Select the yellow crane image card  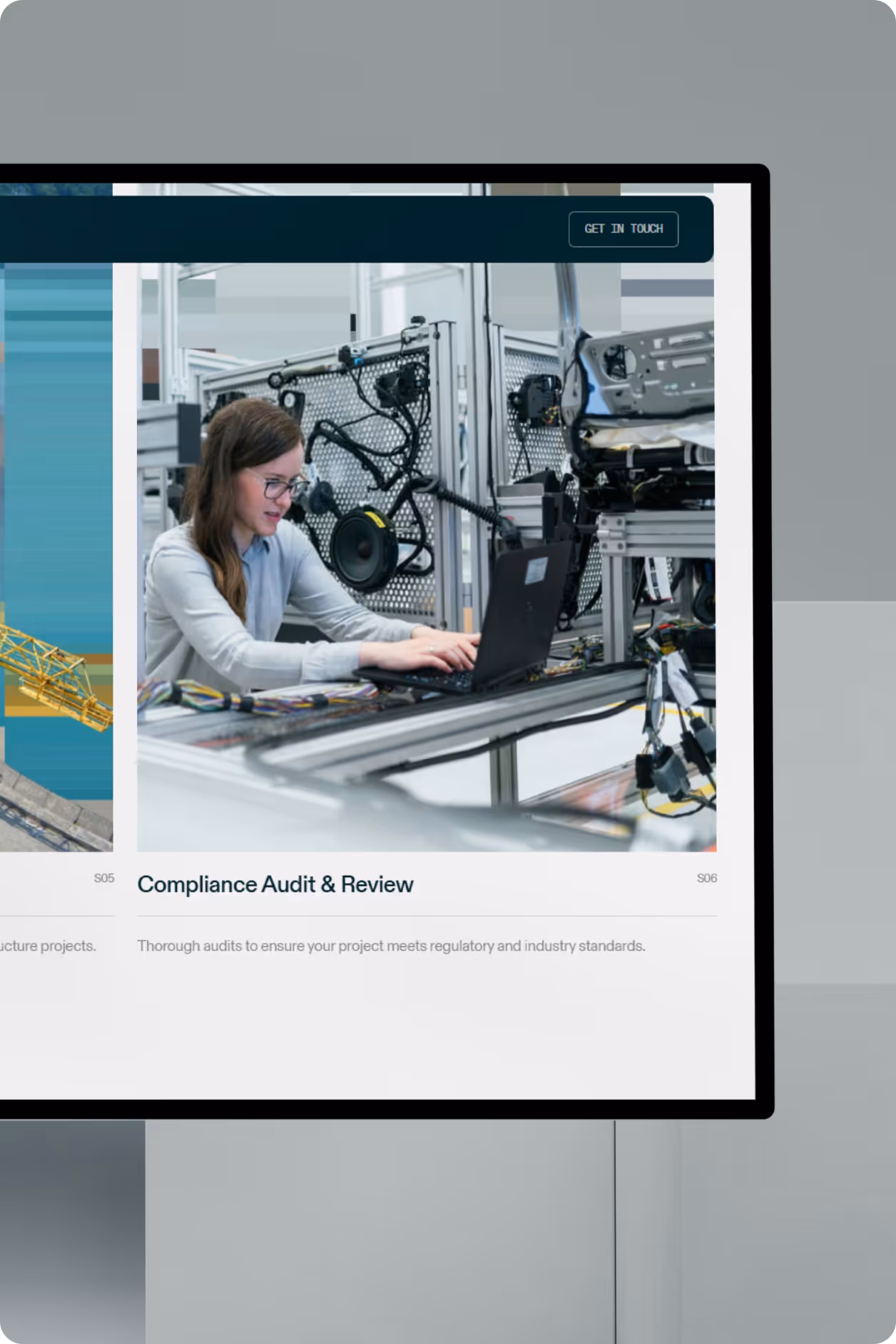point(56,517)
